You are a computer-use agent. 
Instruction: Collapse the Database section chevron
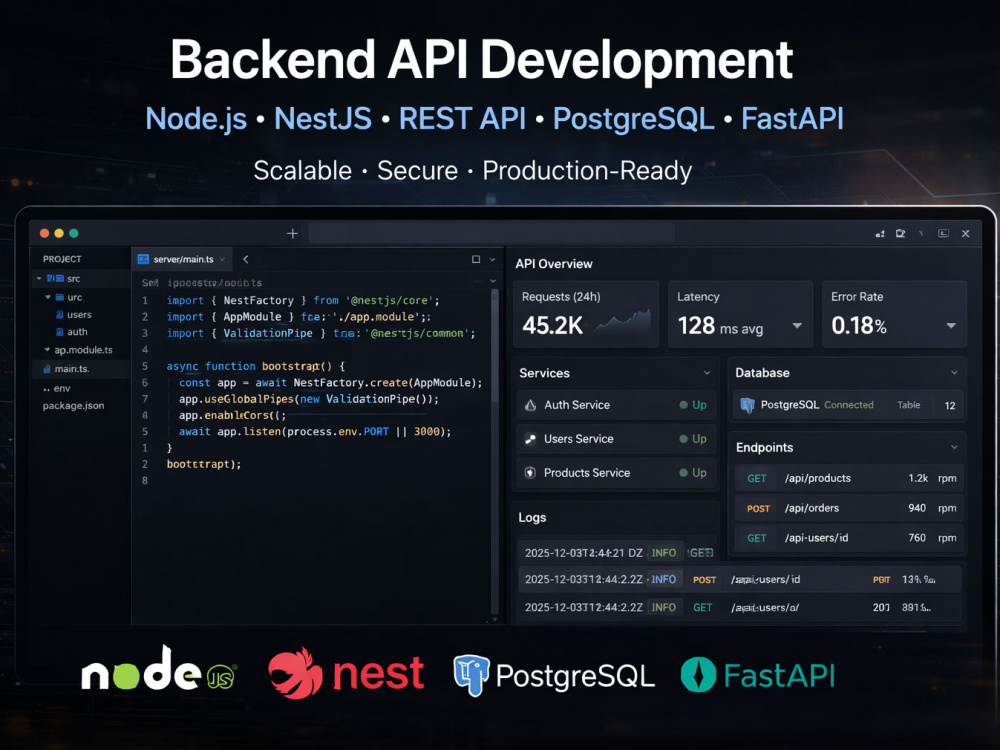pyautogui.click(x=954, y=373)
